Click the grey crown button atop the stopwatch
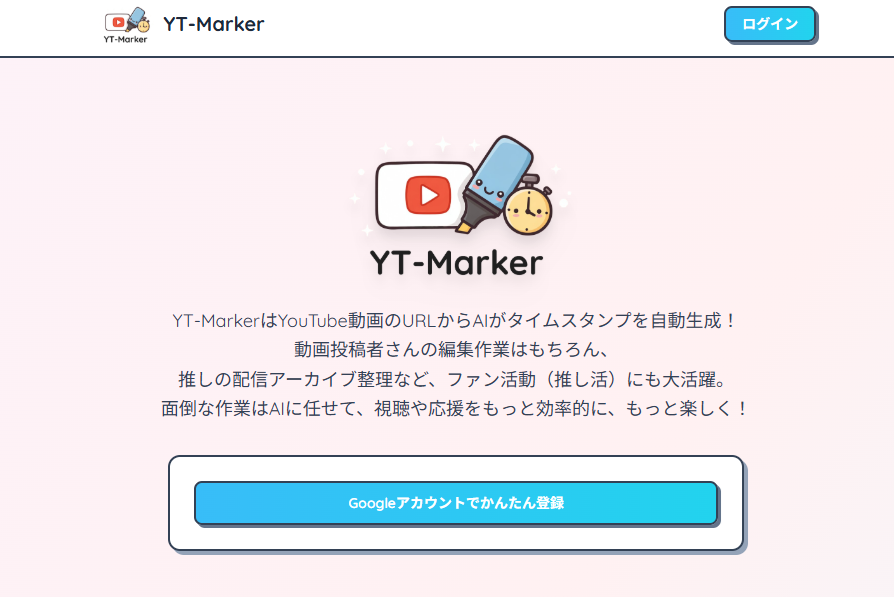The height and width of the screenshot is (597, 894). [x=531, y=181]
